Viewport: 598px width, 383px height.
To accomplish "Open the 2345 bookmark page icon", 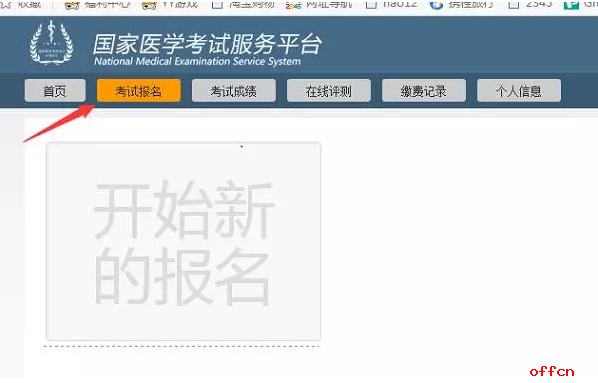I will click(x=514, y=4).
